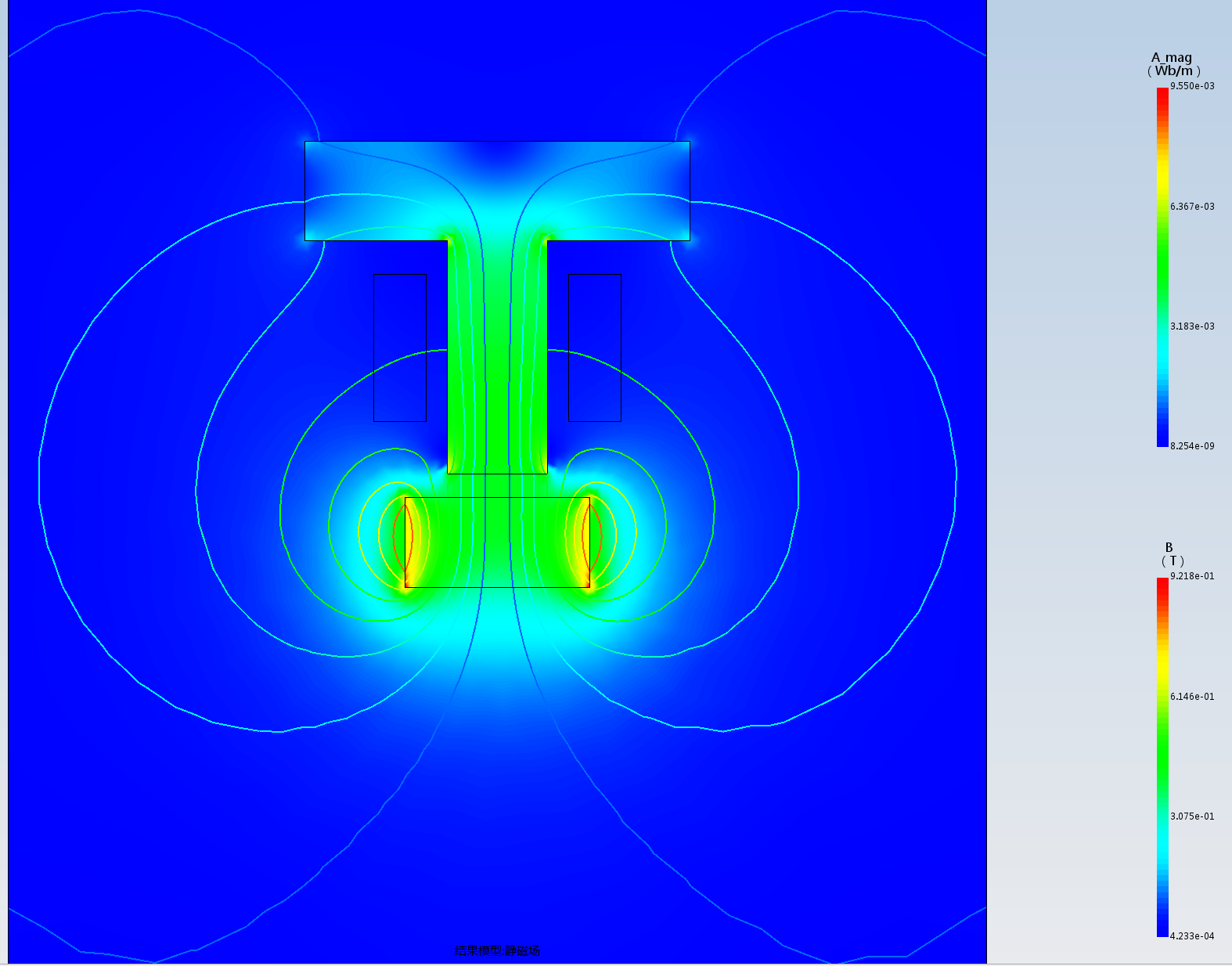Click the vertical stem of the T-shaped core

497,356
